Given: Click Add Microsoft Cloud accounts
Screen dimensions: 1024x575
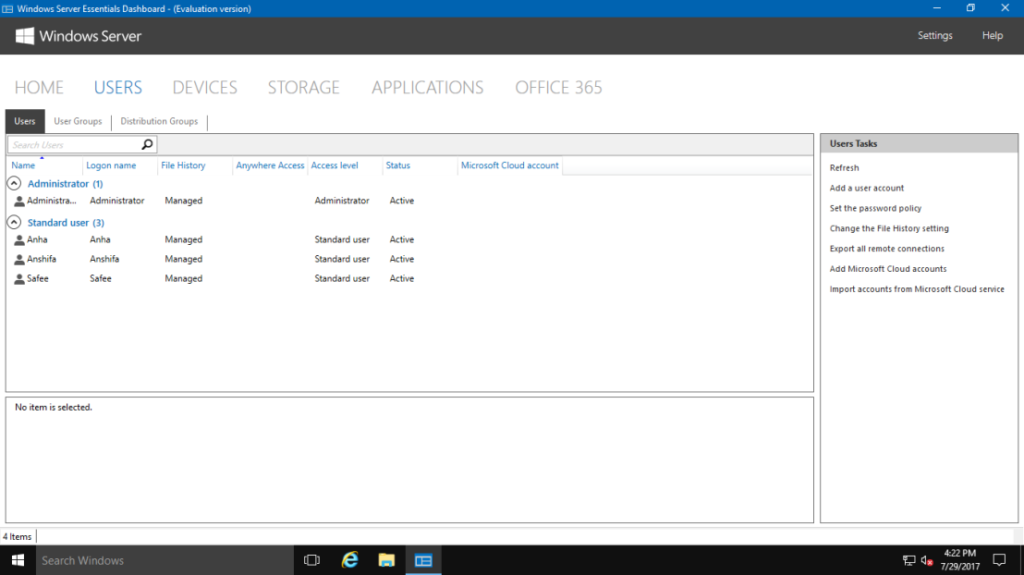Looking at the screenshot, I should (x=888, y=269).
